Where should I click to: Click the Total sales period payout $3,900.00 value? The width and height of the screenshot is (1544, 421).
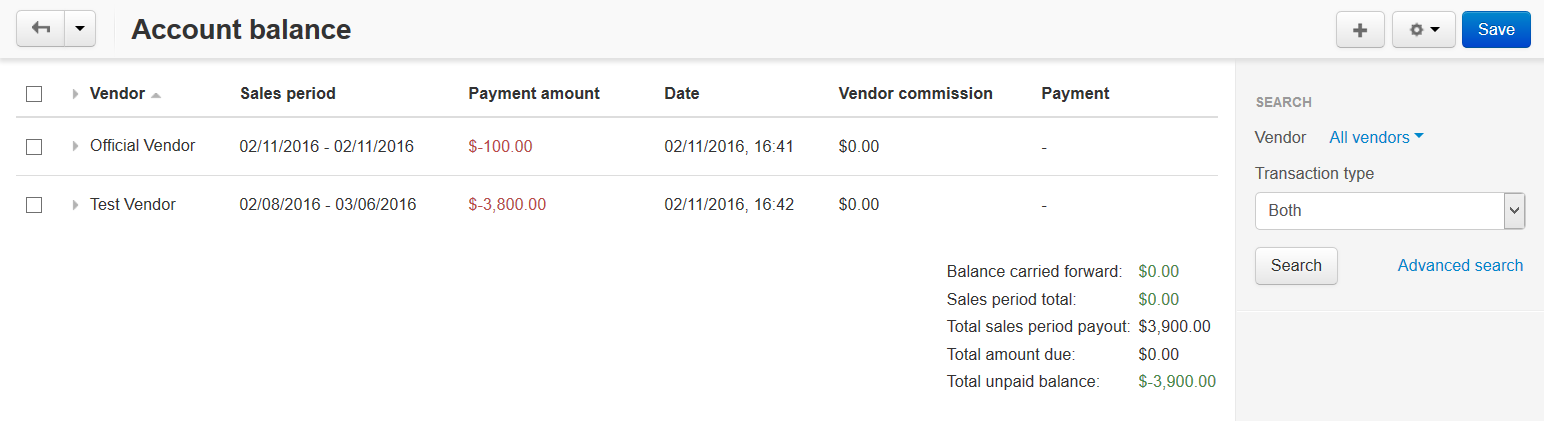click(1174, 326)
